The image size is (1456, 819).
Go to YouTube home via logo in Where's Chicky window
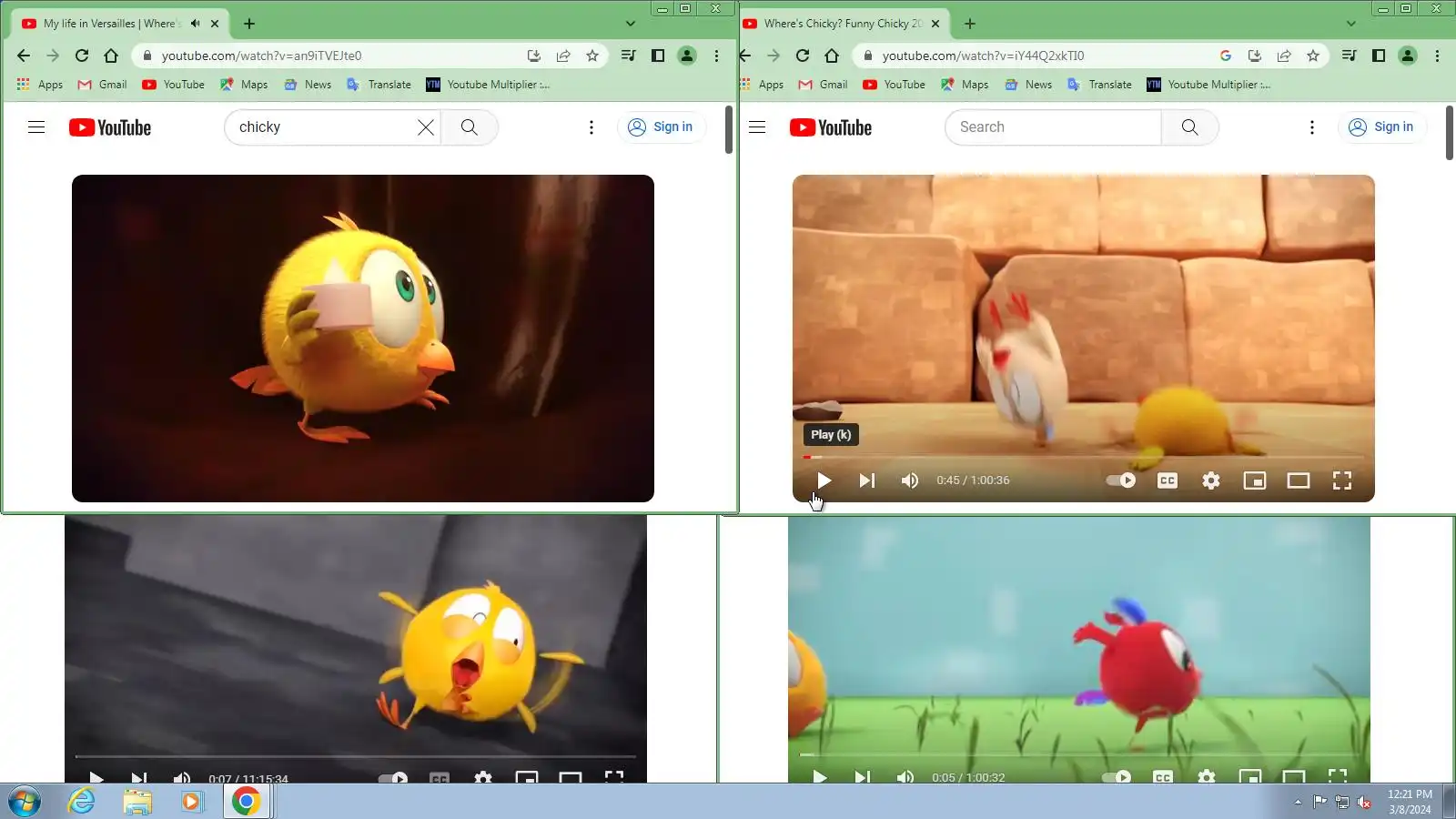point(831,127)
